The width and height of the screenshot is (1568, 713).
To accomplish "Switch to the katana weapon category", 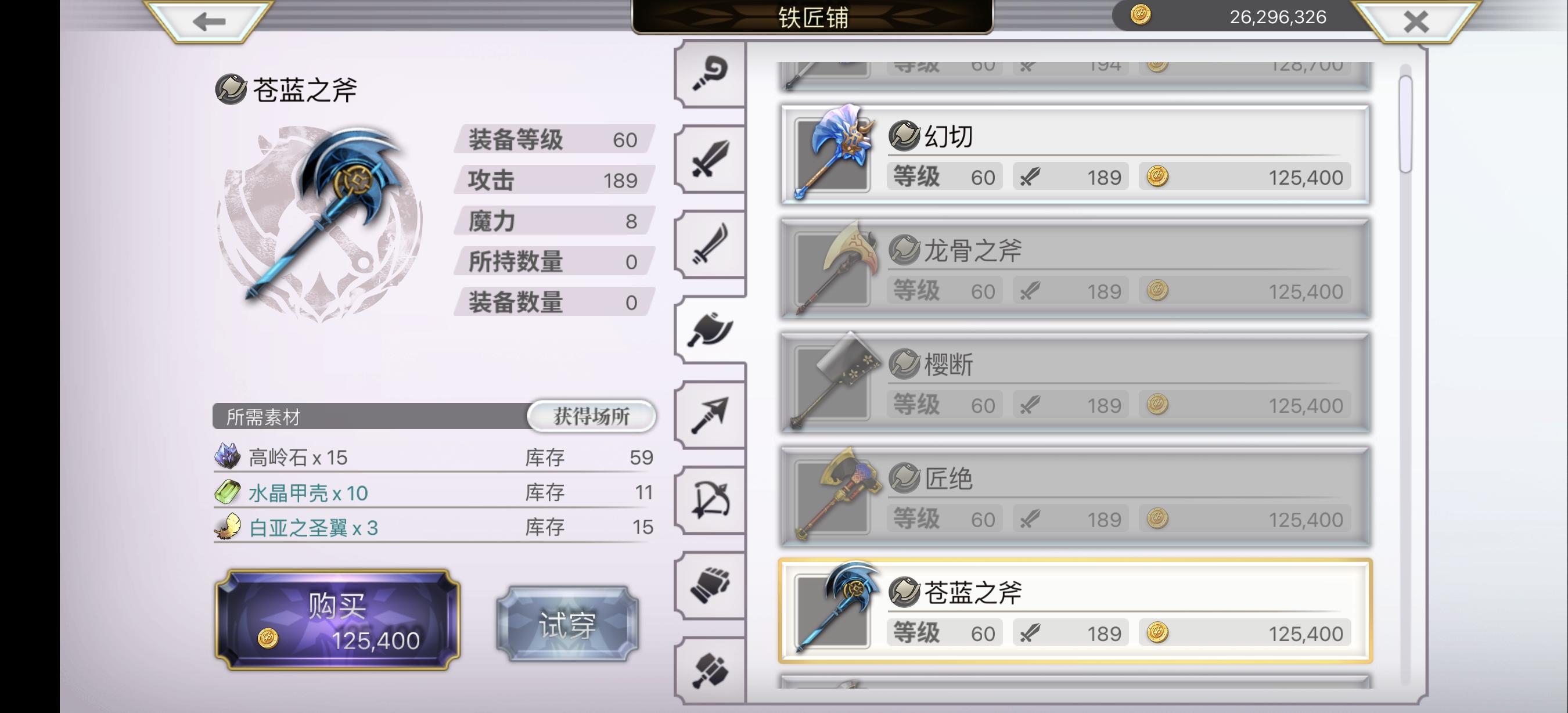I will (710, 244).
